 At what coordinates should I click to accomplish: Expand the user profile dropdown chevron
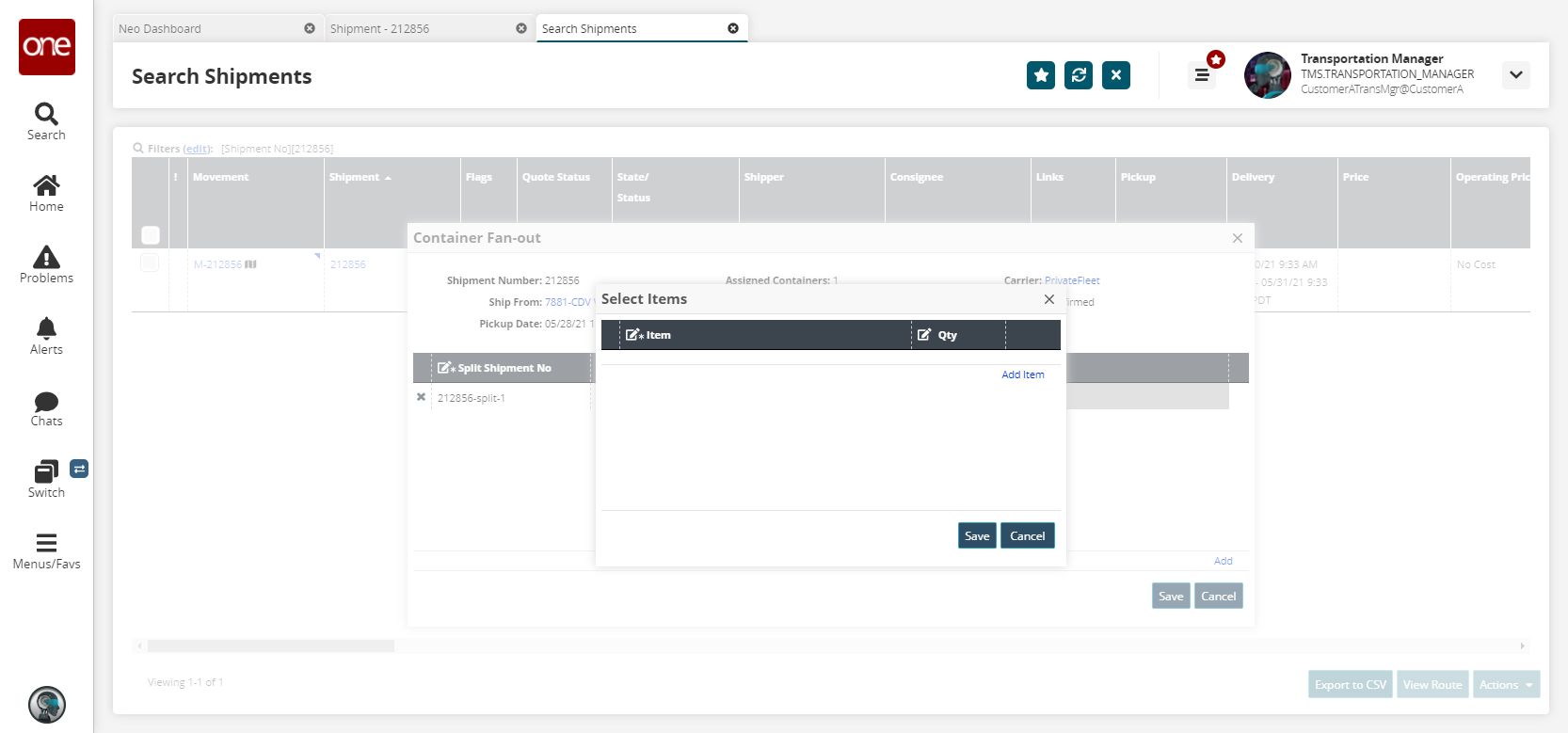[x=1515, y=75]
